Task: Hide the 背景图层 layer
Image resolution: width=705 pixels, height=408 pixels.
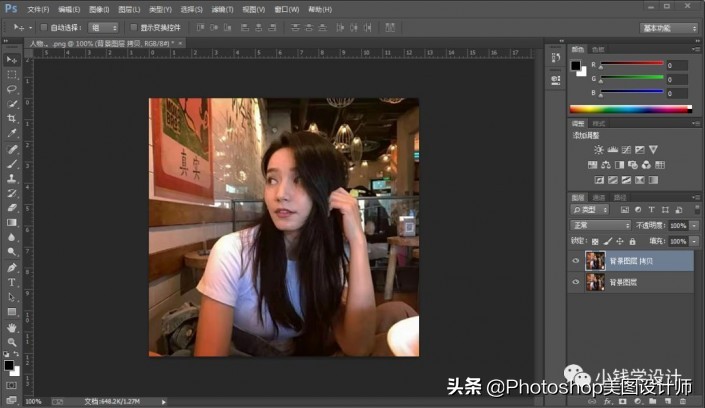Action: point(576,282)
